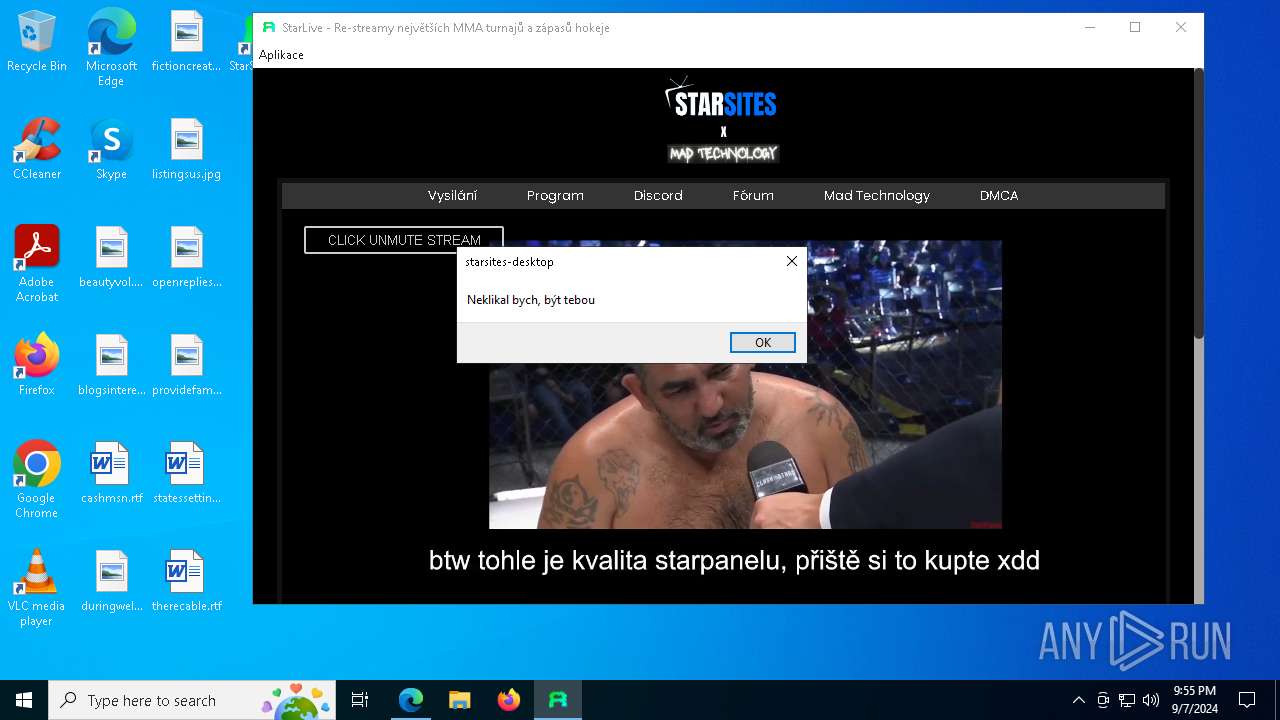Go to Vysílání nav item
Viewport: 1280px width, 720px height.
(x=452, y=195)
